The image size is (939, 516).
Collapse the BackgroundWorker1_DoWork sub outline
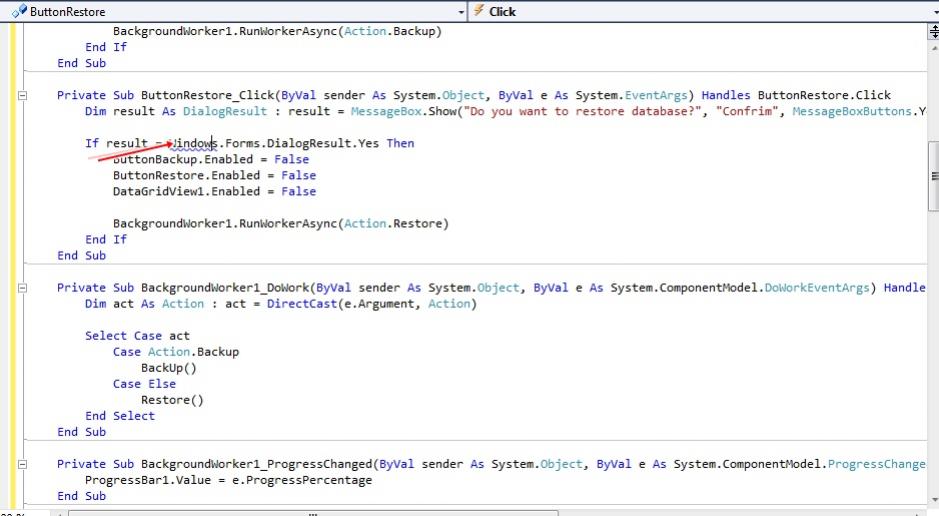point(22,288)
